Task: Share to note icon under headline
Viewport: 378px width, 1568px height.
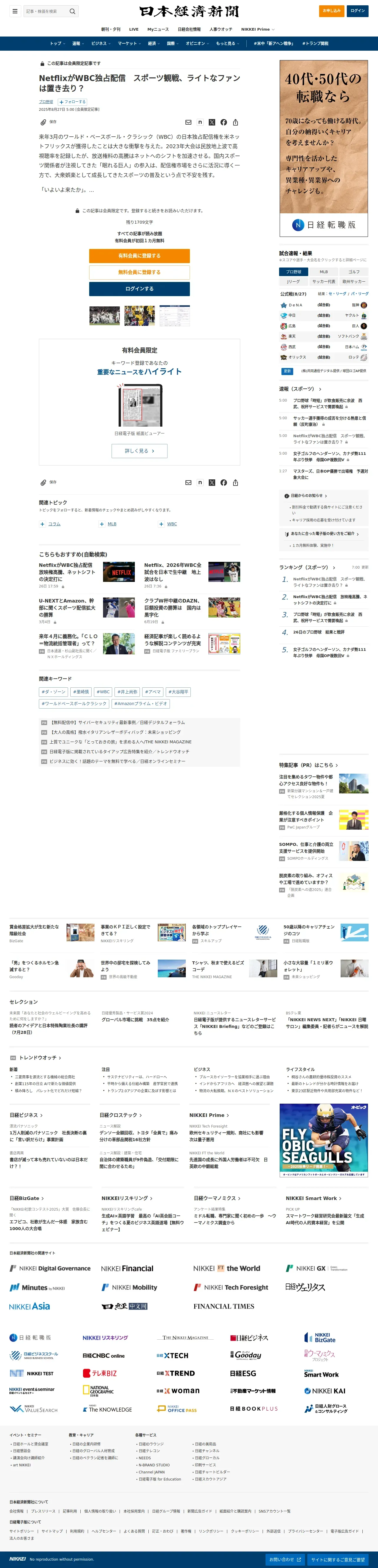Action: 200,122
